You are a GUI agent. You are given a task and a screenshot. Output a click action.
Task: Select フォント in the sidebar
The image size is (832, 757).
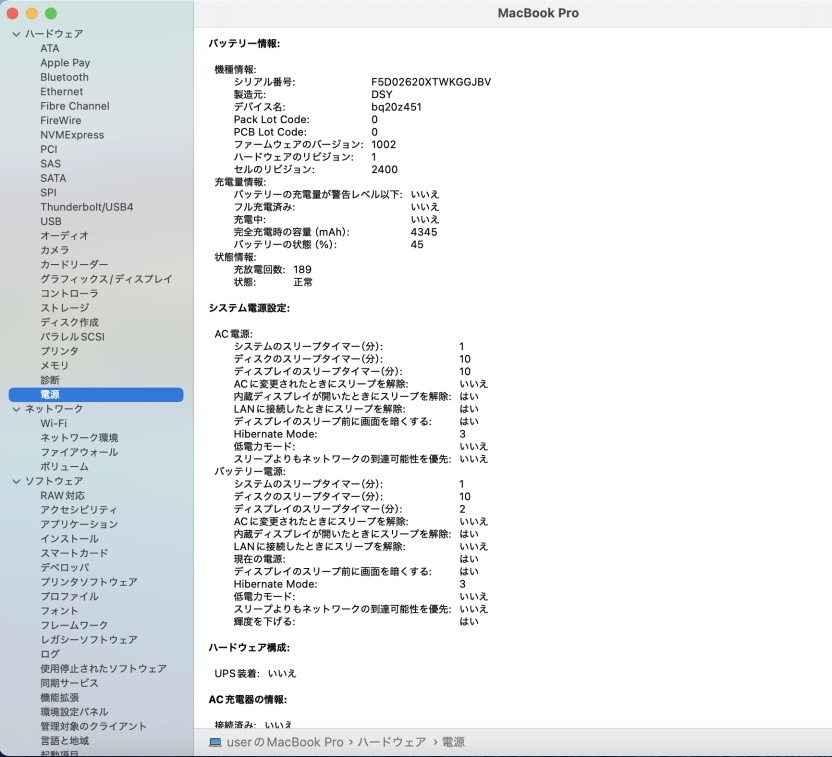[x=59, y=611]
